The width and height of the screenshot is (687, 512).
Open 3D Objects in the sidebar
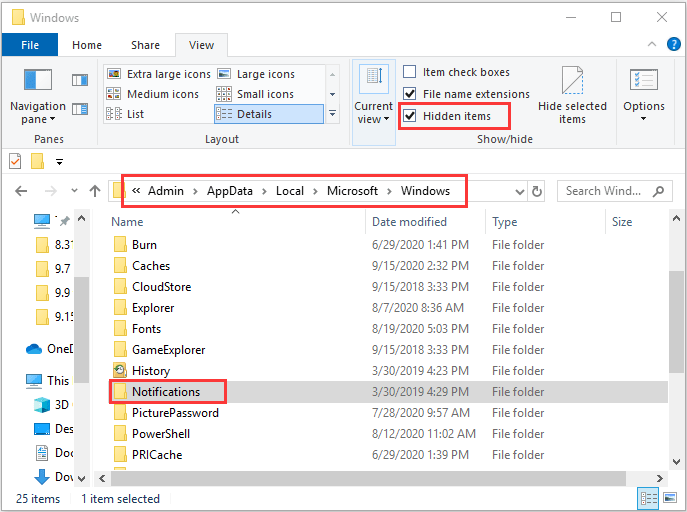[x=51, y=405]
